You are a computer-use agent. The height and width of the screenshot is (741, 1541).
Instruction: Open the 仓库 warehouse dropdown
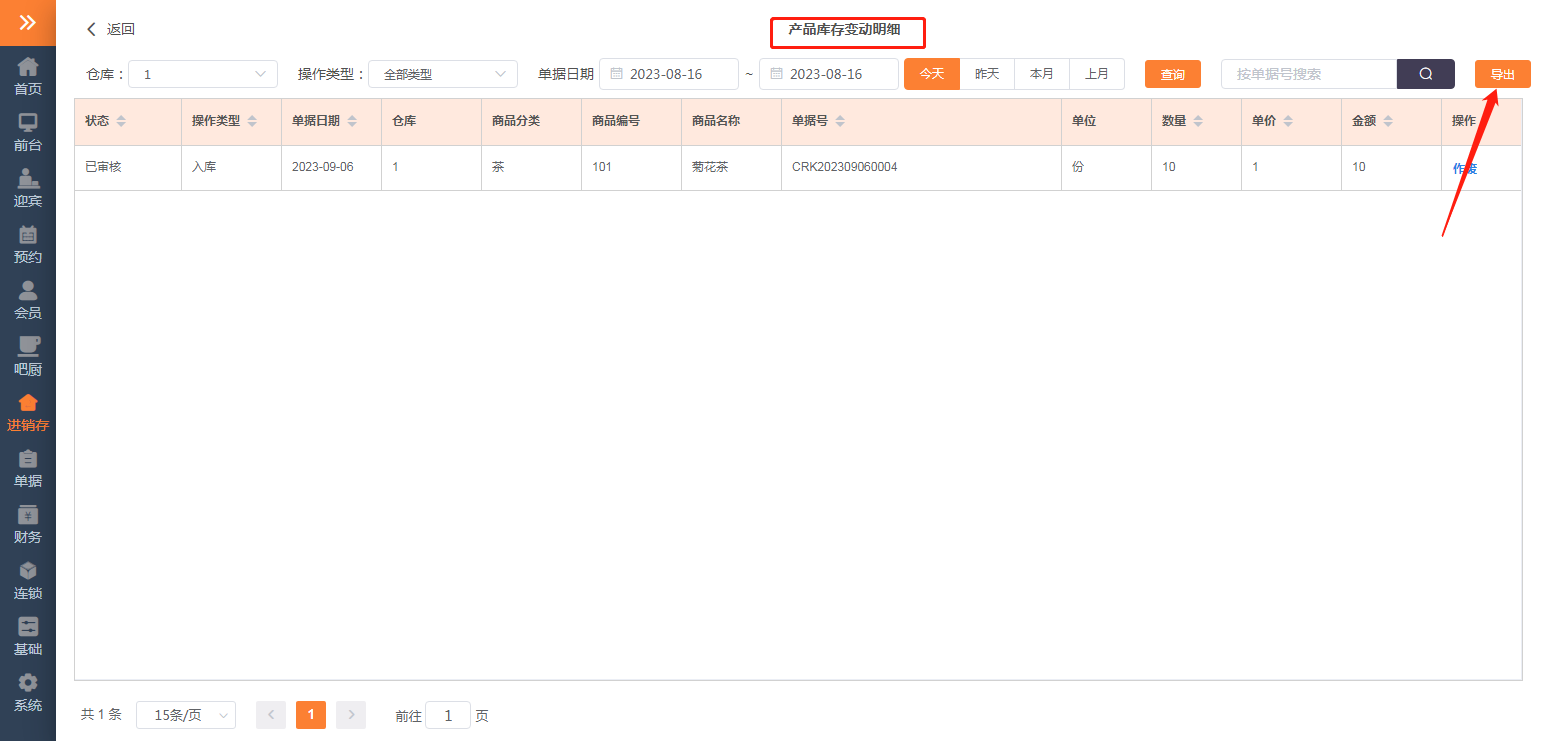pyautogui.click(x=203, y=74)
